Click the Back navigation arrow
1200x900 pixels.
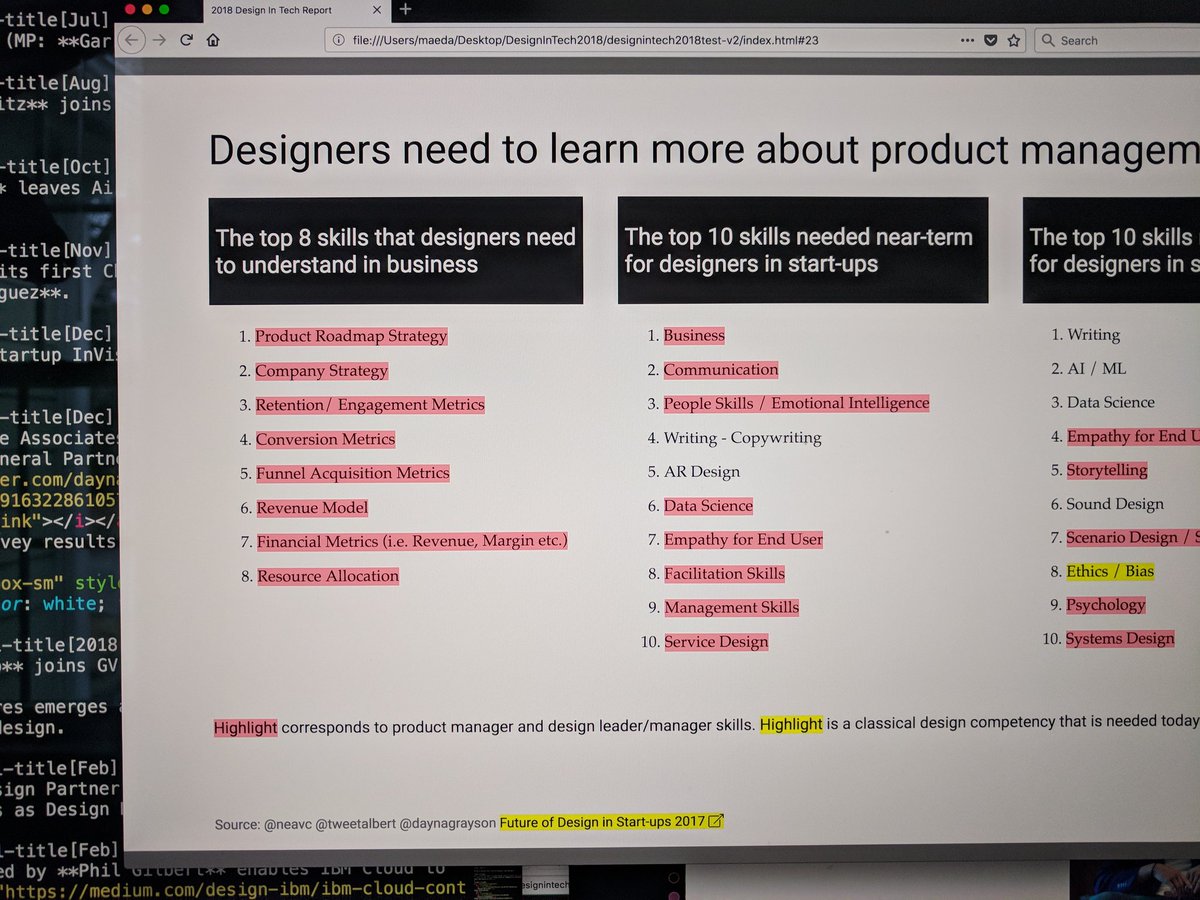coord(131,40)
